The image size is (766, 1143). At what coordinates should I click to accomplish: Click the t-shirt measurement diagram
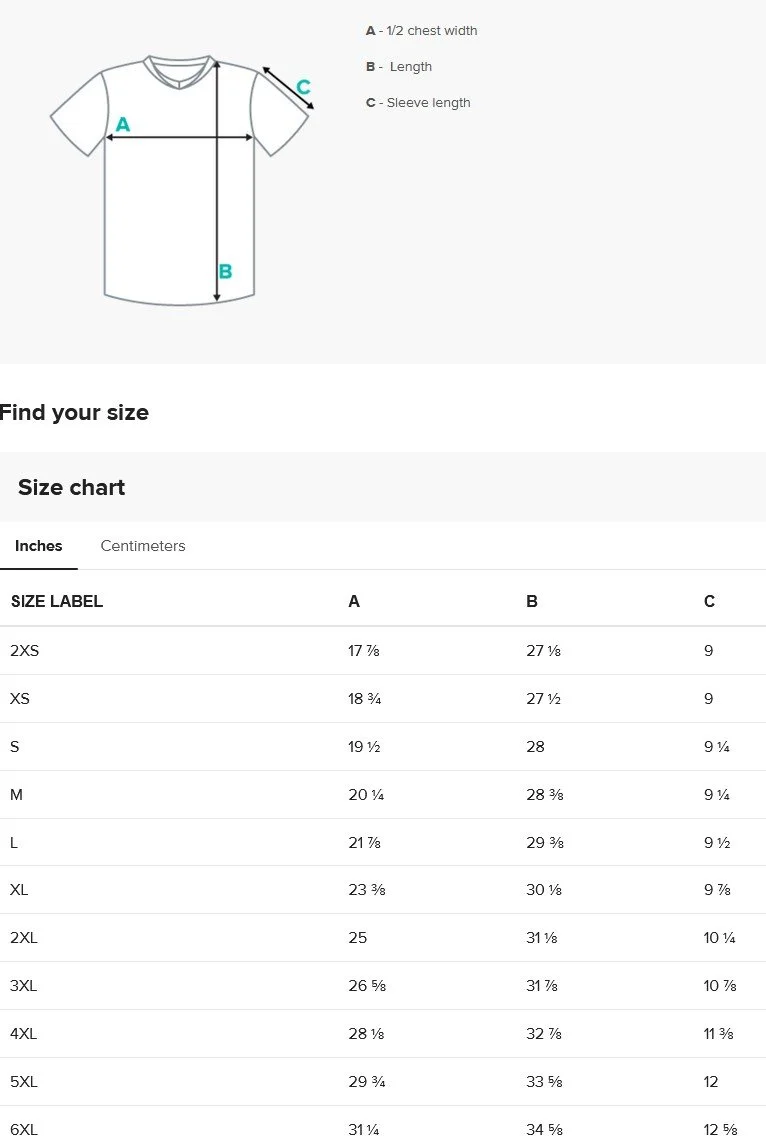click(x=181, y=179)
